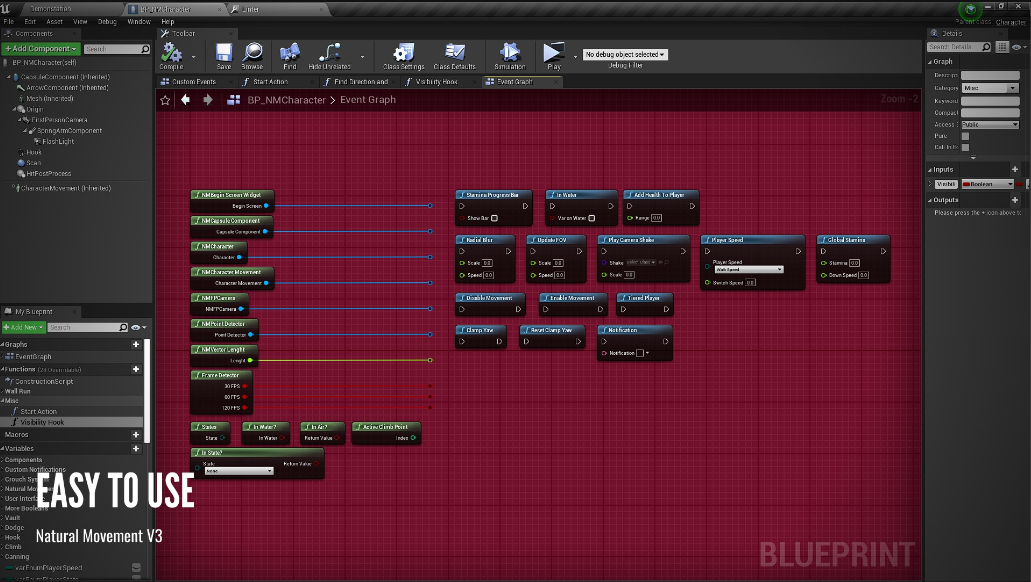
Task: Click the Add Component button
Action: point(41,49)
